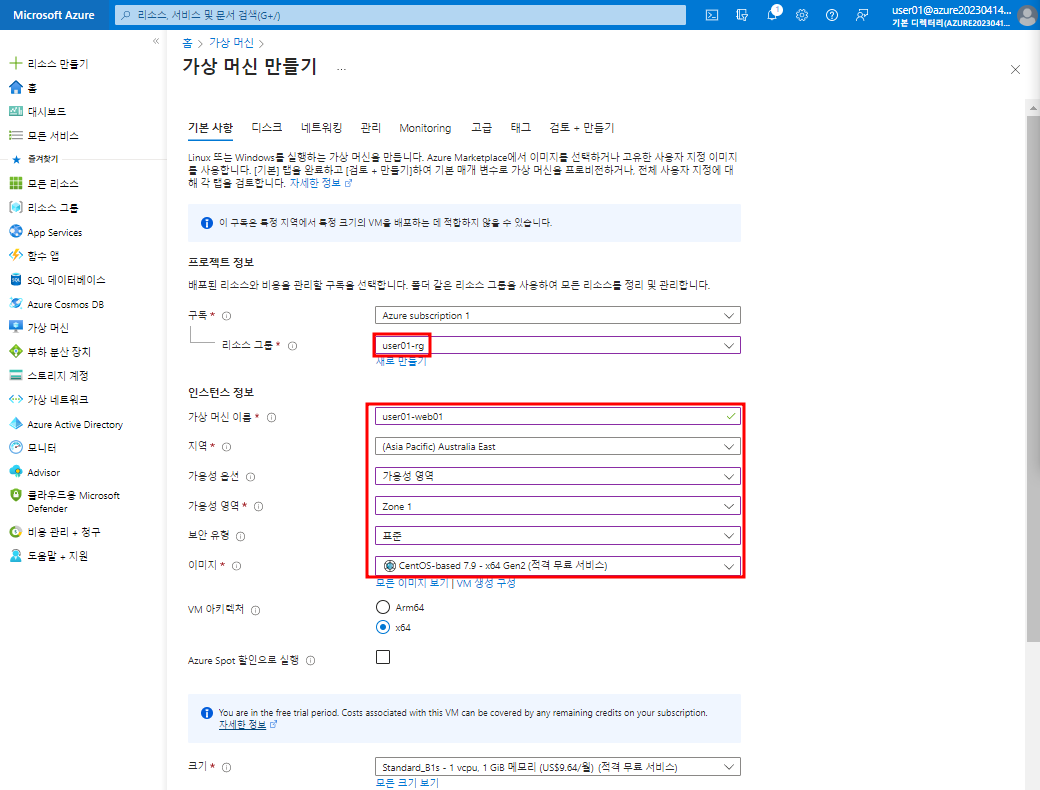This screenshot has width=1040, height=790.
Task: Open Cloud Shell icon in top bar
Action: (x=712, y=15)
